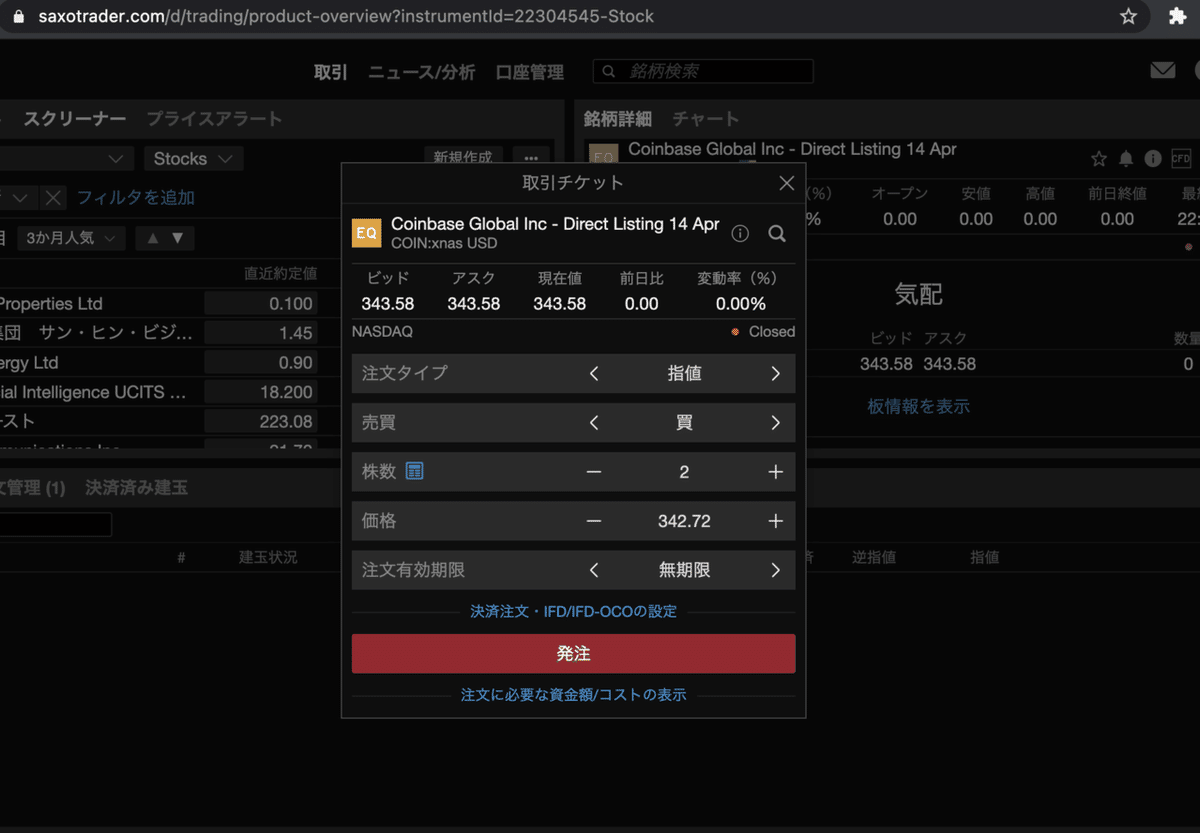Open the price alert bell icon
This screenshot has width=1200, height=833.
point(1124,158)
